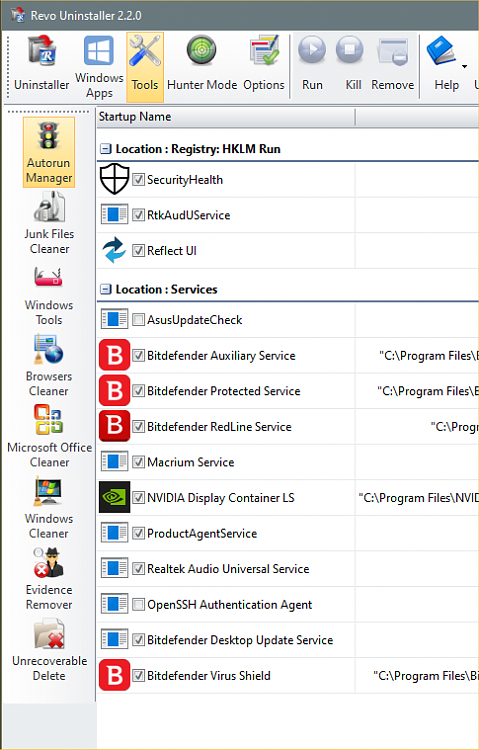Collapse the Location: Services group
The height and width of the screenshot is (750, 479).
[105, 289]
